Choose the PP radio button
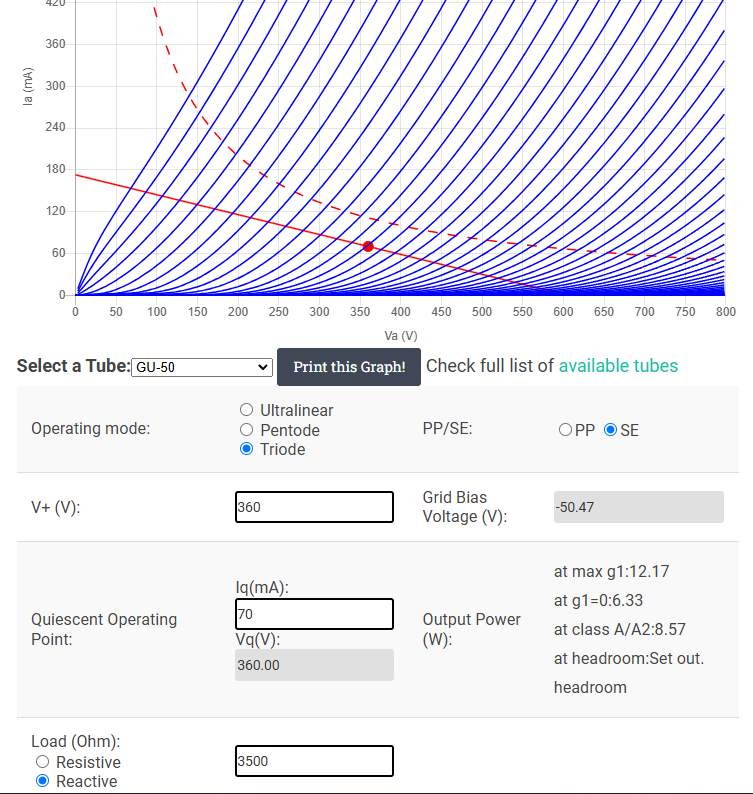 tap(565, 430)
